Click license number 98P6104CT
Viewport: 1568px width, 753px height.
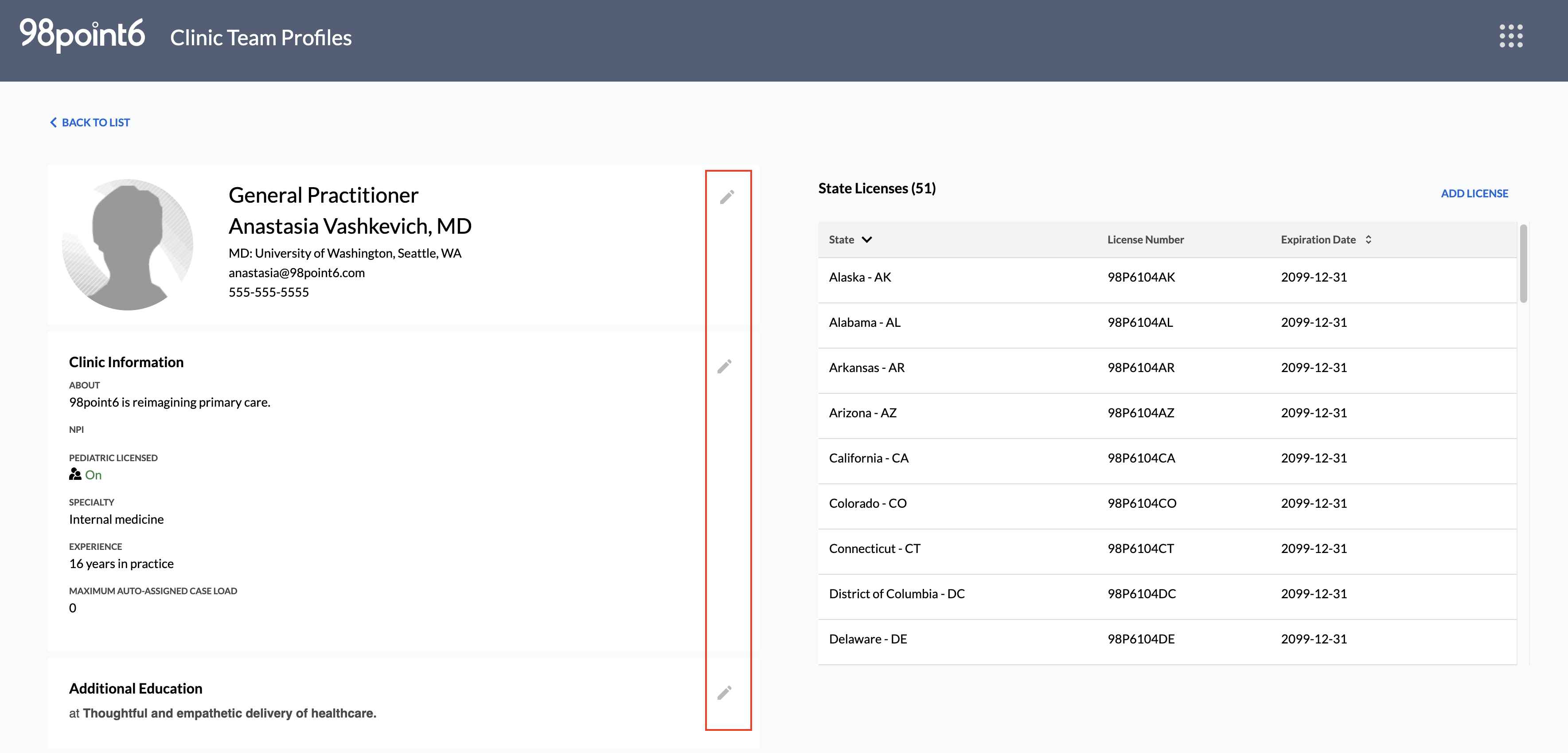coord(1141,548)
